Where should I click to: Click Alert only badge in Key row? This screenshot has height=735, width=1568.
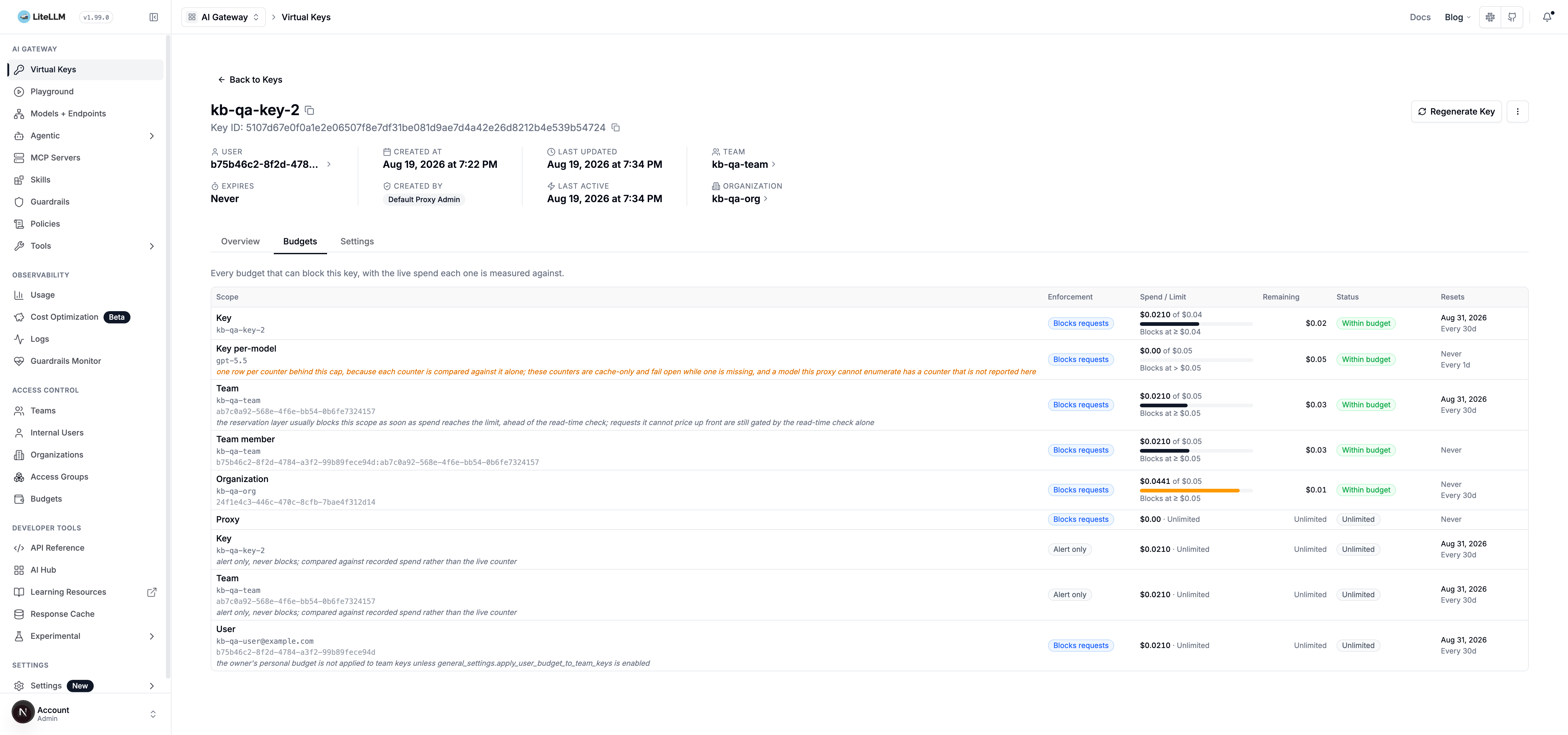[1069, 549]
